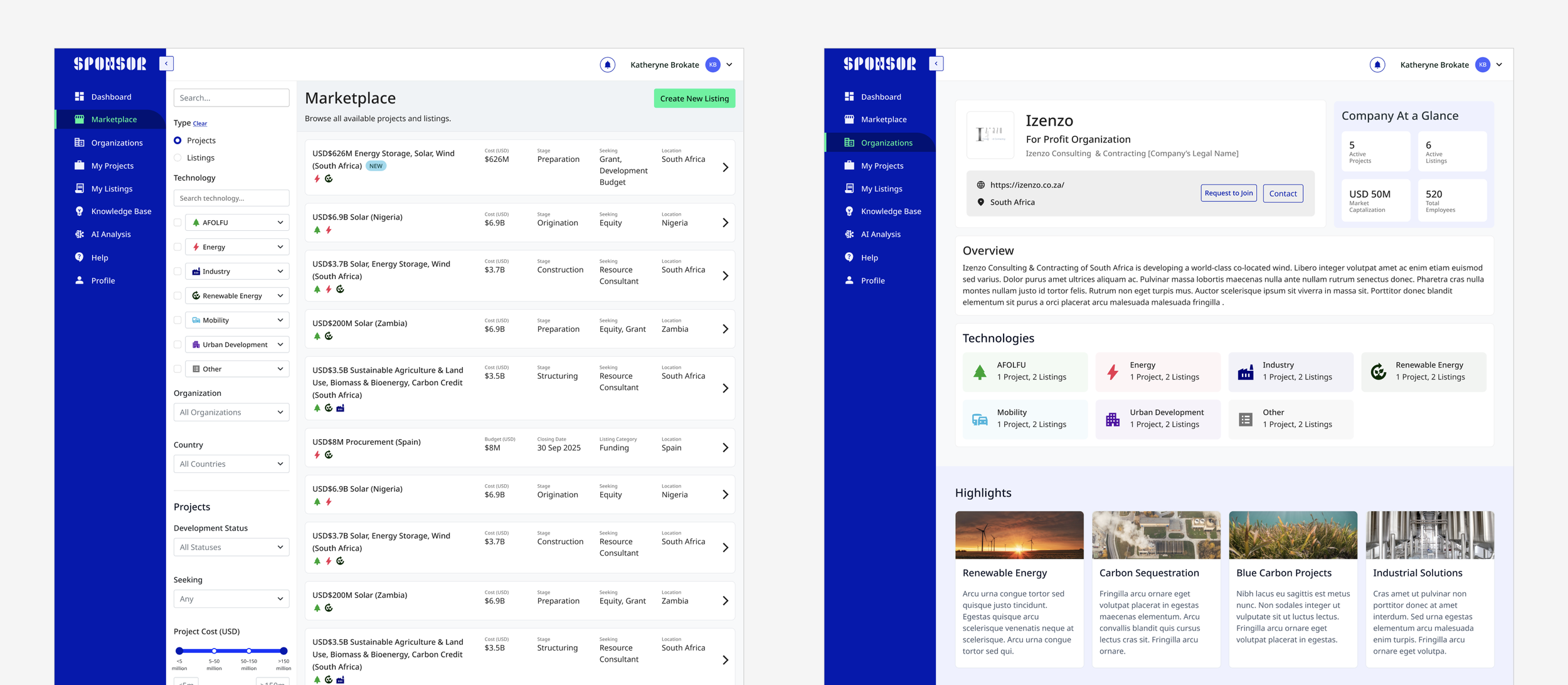
Task: Collapse the left Marketplace sidebar arrow
Action: (x=166, y=63)
